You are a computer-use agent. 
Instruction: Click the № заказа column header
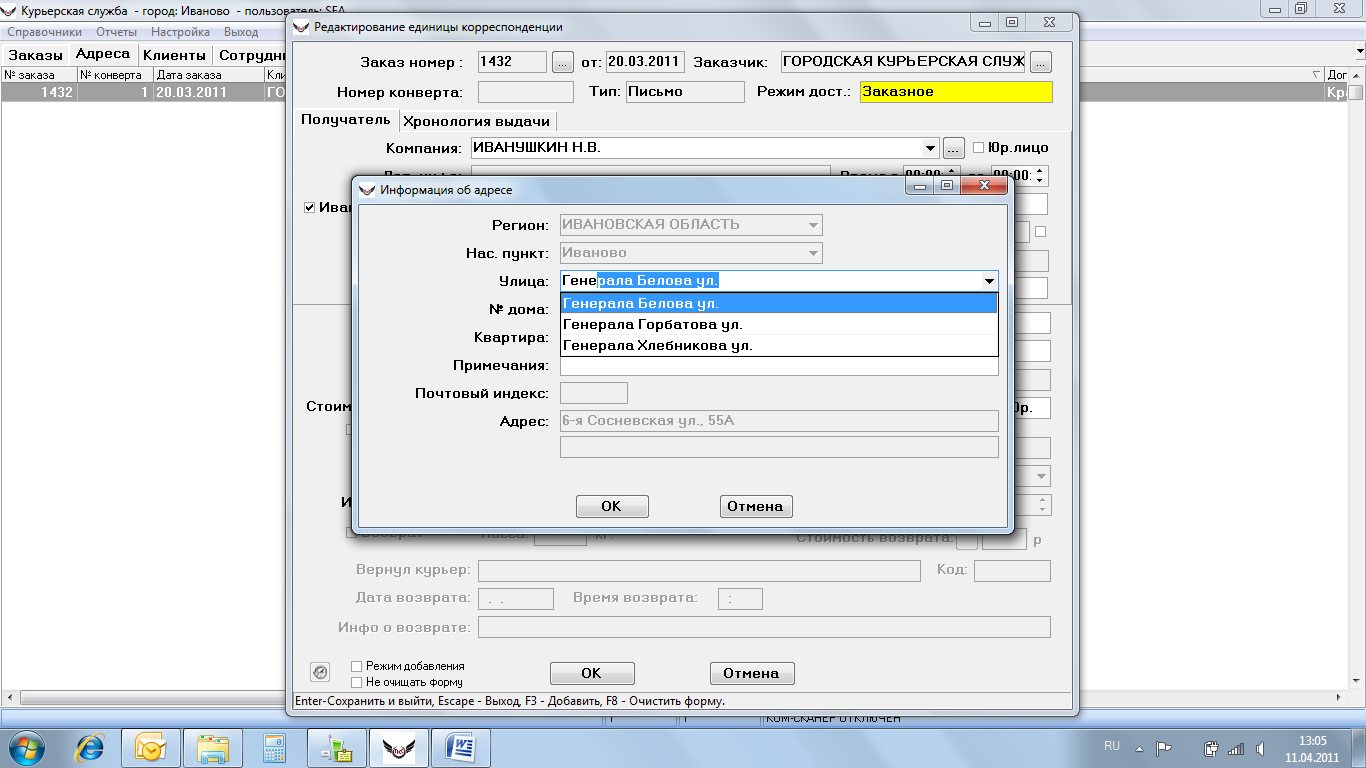(x=39, y=75)
